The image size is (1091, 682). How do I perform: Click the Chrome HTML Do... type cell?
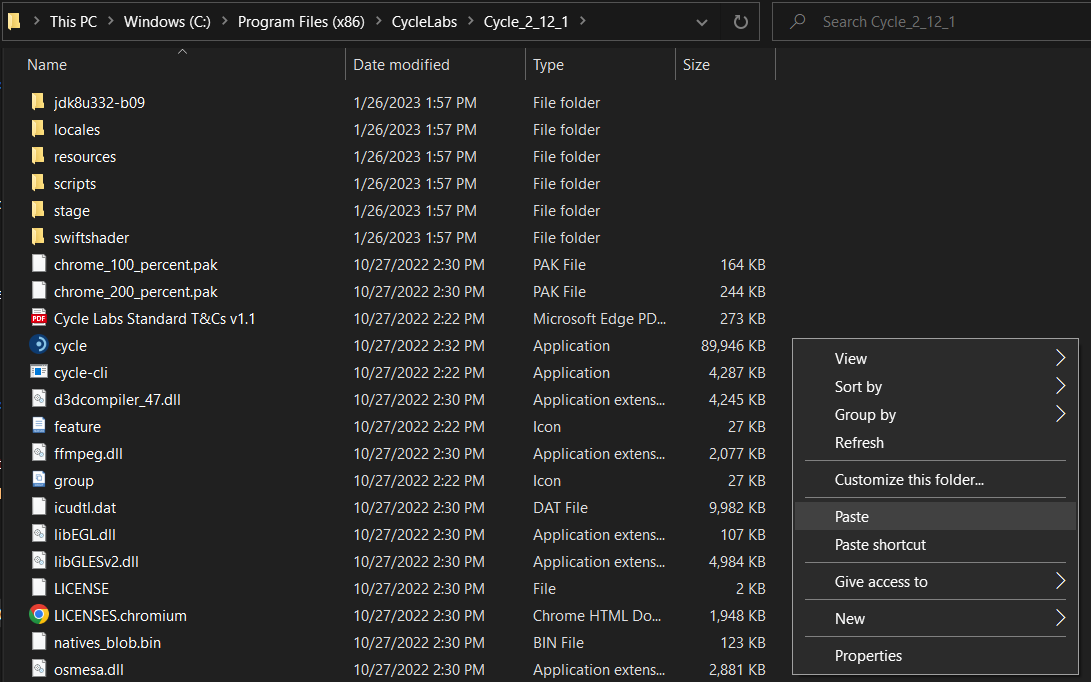(597, 616)
